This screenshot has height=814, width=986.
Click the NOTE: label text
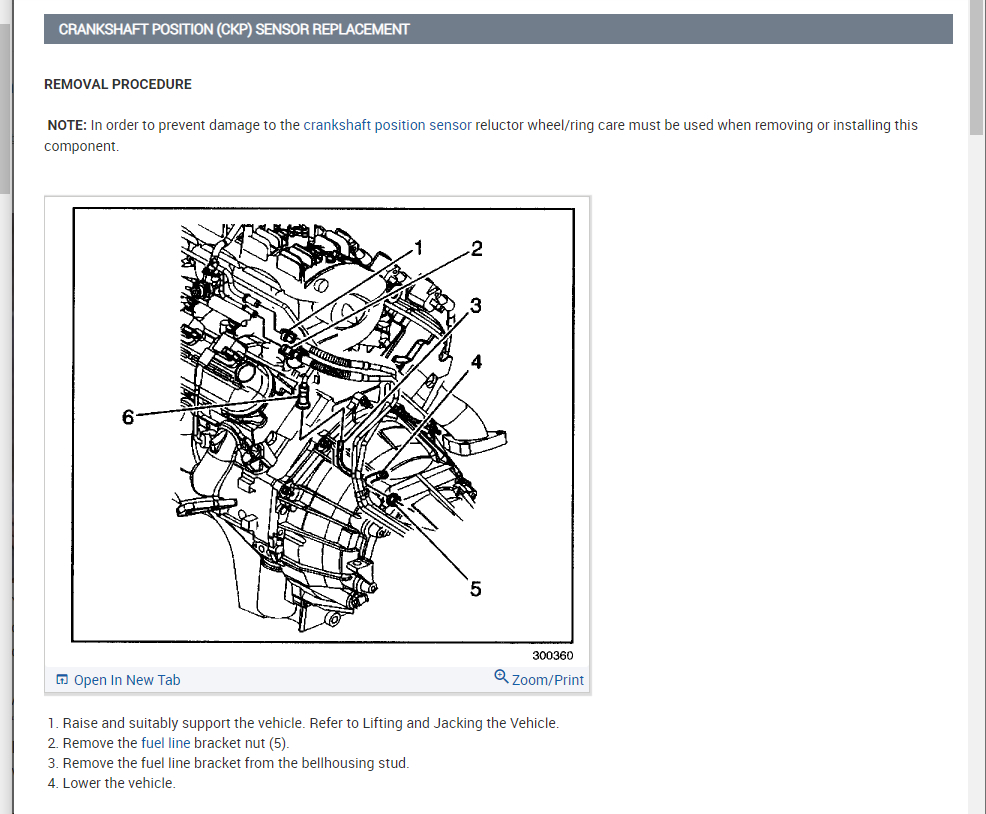67,125
